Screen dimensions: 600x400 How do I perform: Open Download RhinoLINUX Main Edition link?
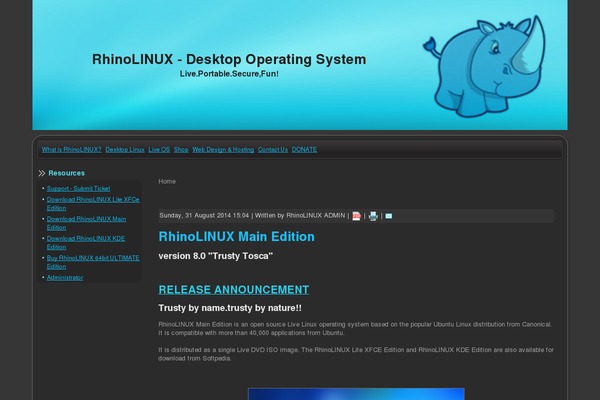tap(86, 223)
